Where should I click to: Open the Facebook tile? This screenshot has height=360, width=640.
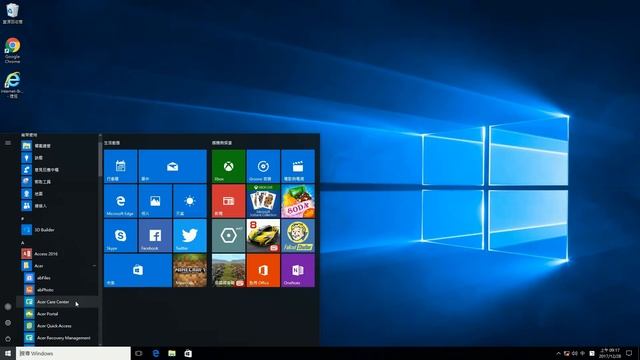tap(155, 236)
